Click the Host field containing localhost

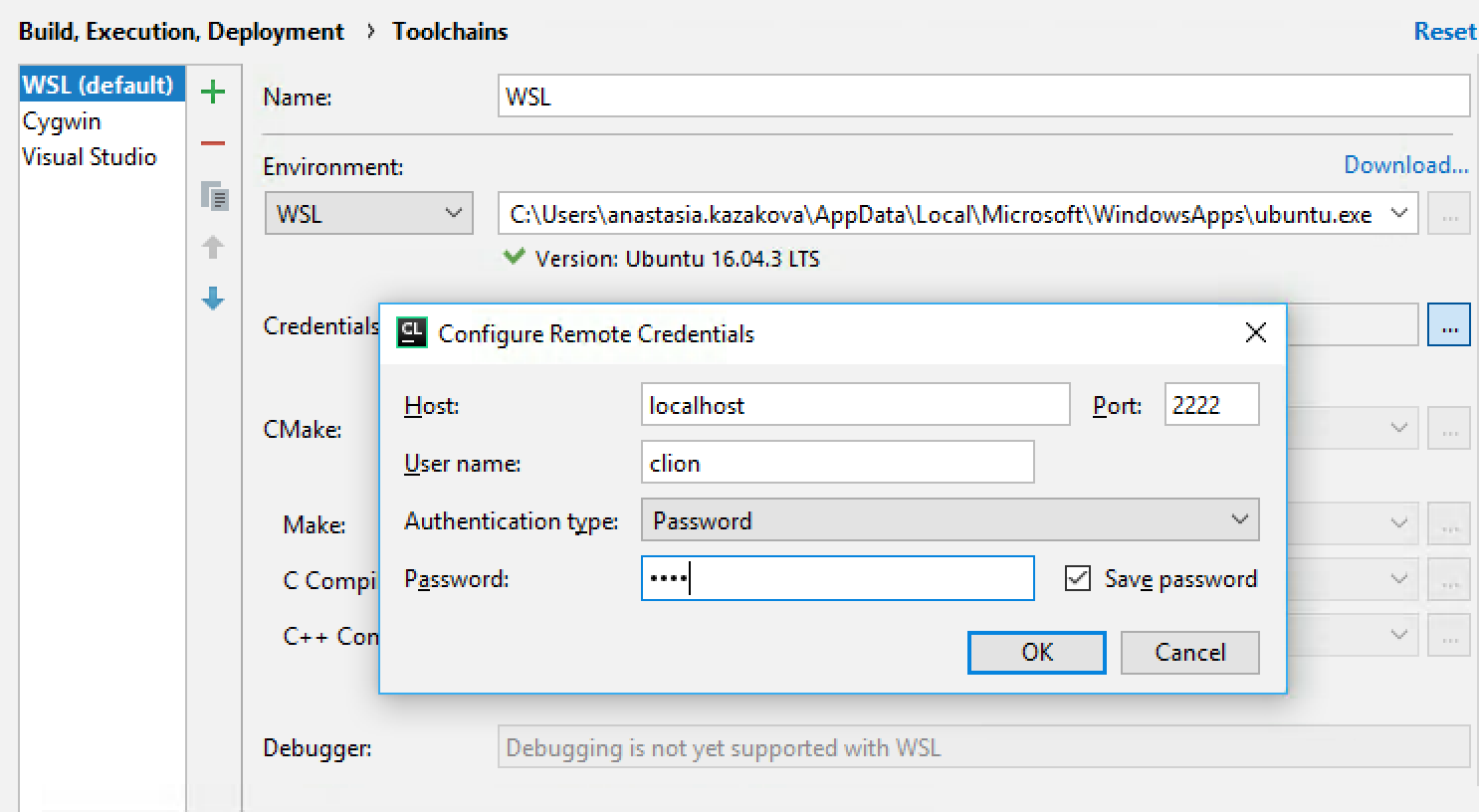pos(855,404)
